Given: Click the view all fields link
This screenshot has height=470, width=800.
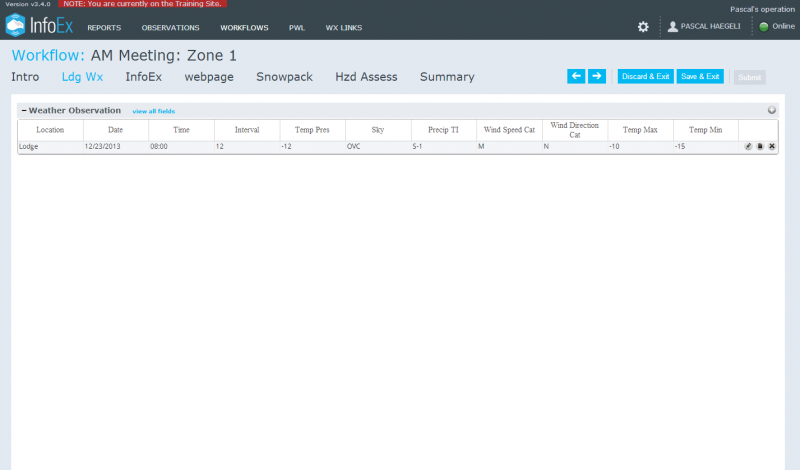Looking at the screenshot, I should [x=154, y=111].
